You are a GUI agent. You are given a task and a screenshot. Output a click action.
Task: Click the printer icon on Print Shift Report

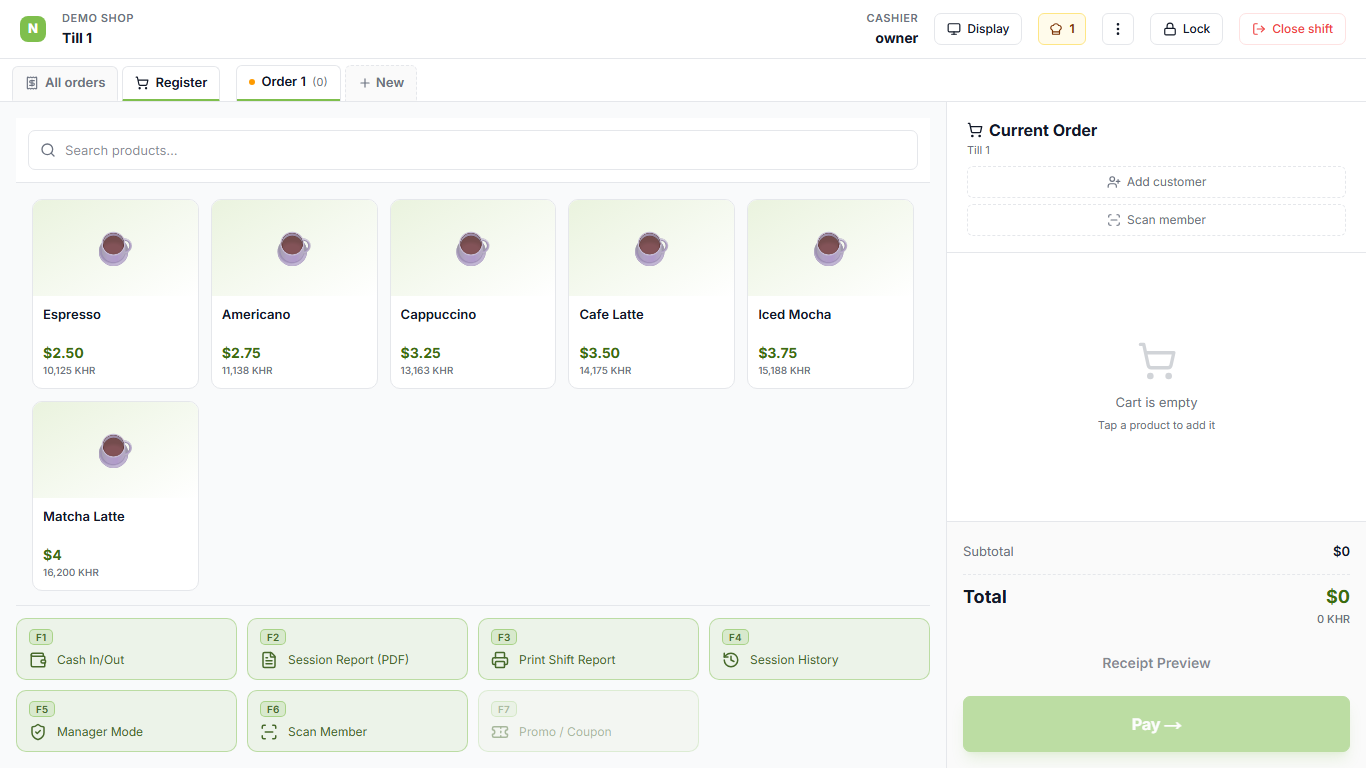click(500, 660)
